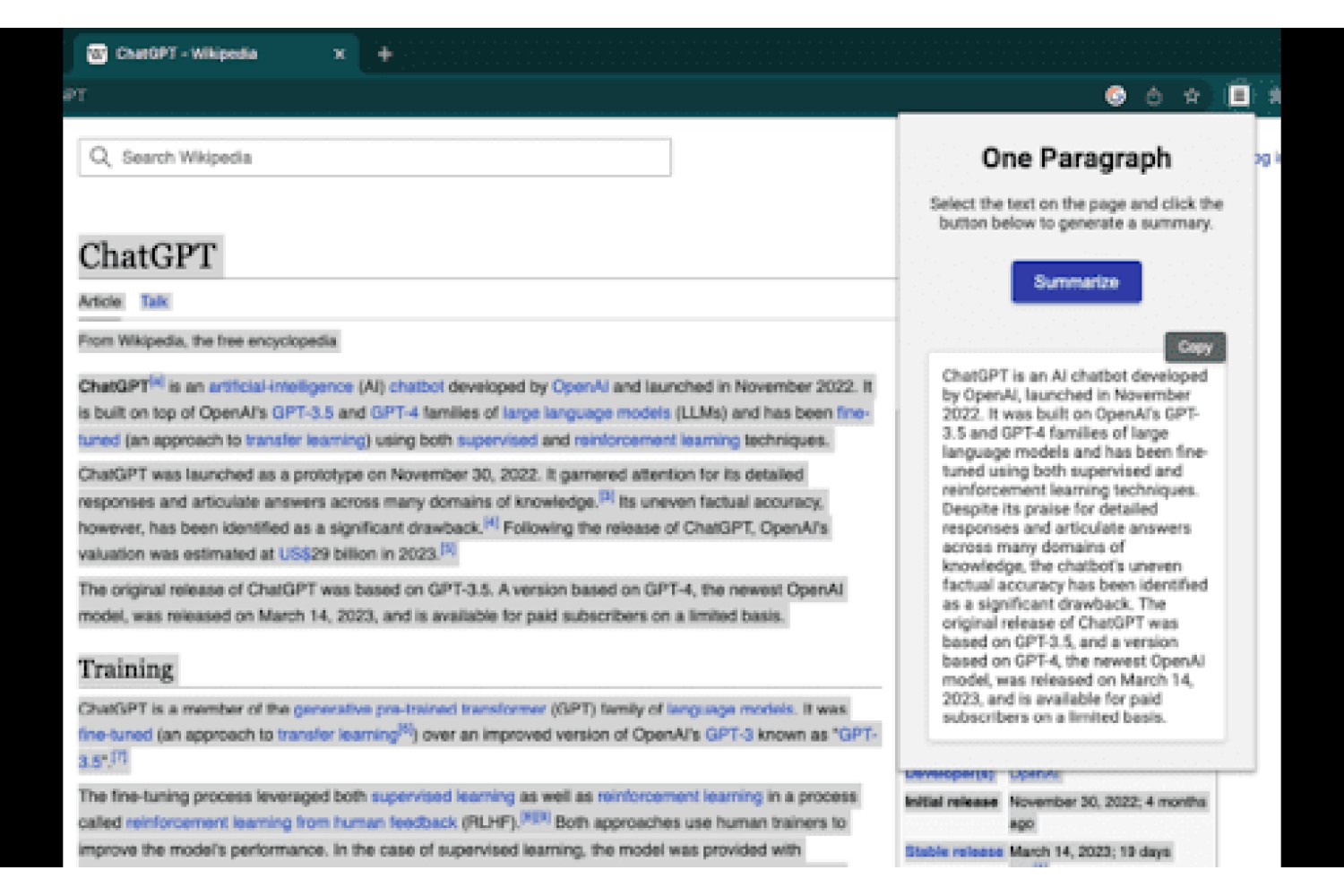This screenshot has height=896, width=1344.
Task: Click the GPT-3.5 link in the intro paragraph
Action: (x=303, y=413)
